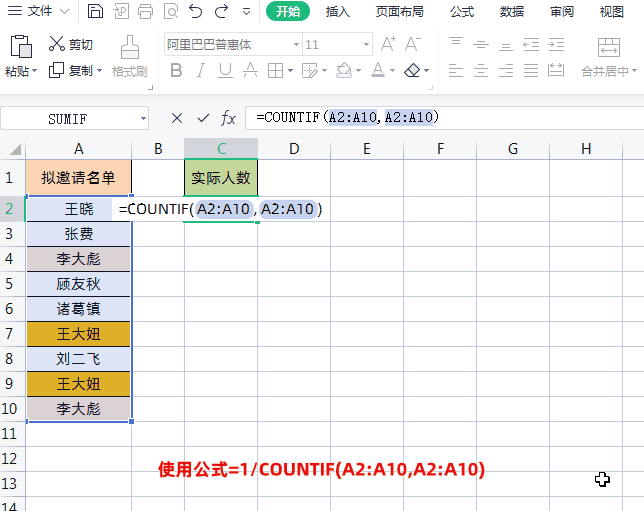Click the Merge and Center icon
Screen dimensions: 644x511
tap(609, 47)
